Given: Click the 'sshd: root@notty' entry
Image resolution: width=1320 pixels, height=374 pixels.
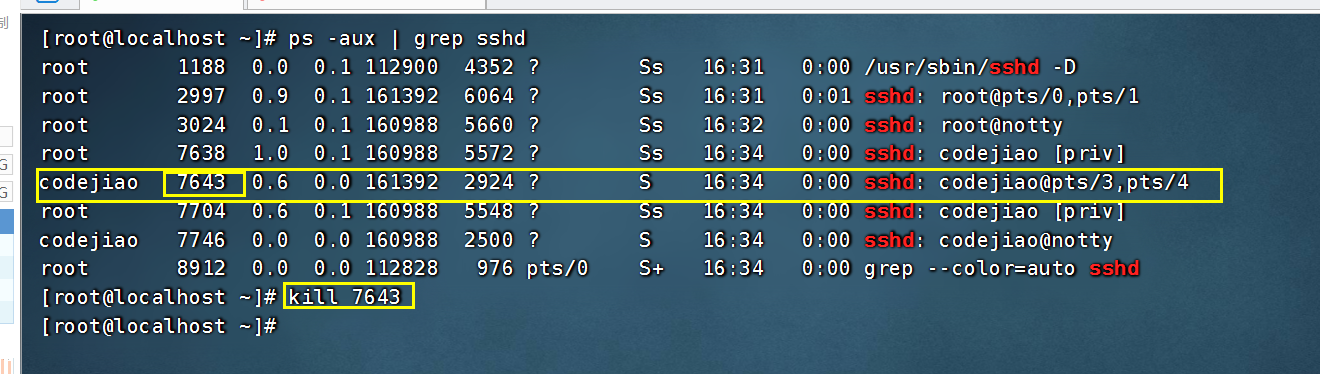Looking at the screenshot, I should 964,126.
